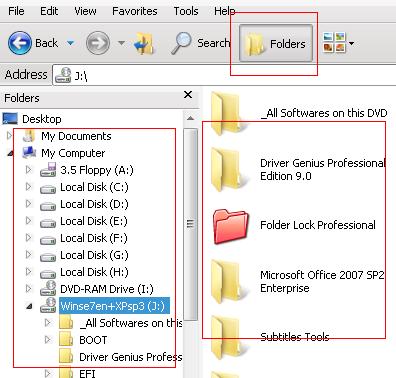Viewport: 396px width, 378px height.
Task: Expand the 3.5 Floppy (A:) node
Action: click(29, 170)
